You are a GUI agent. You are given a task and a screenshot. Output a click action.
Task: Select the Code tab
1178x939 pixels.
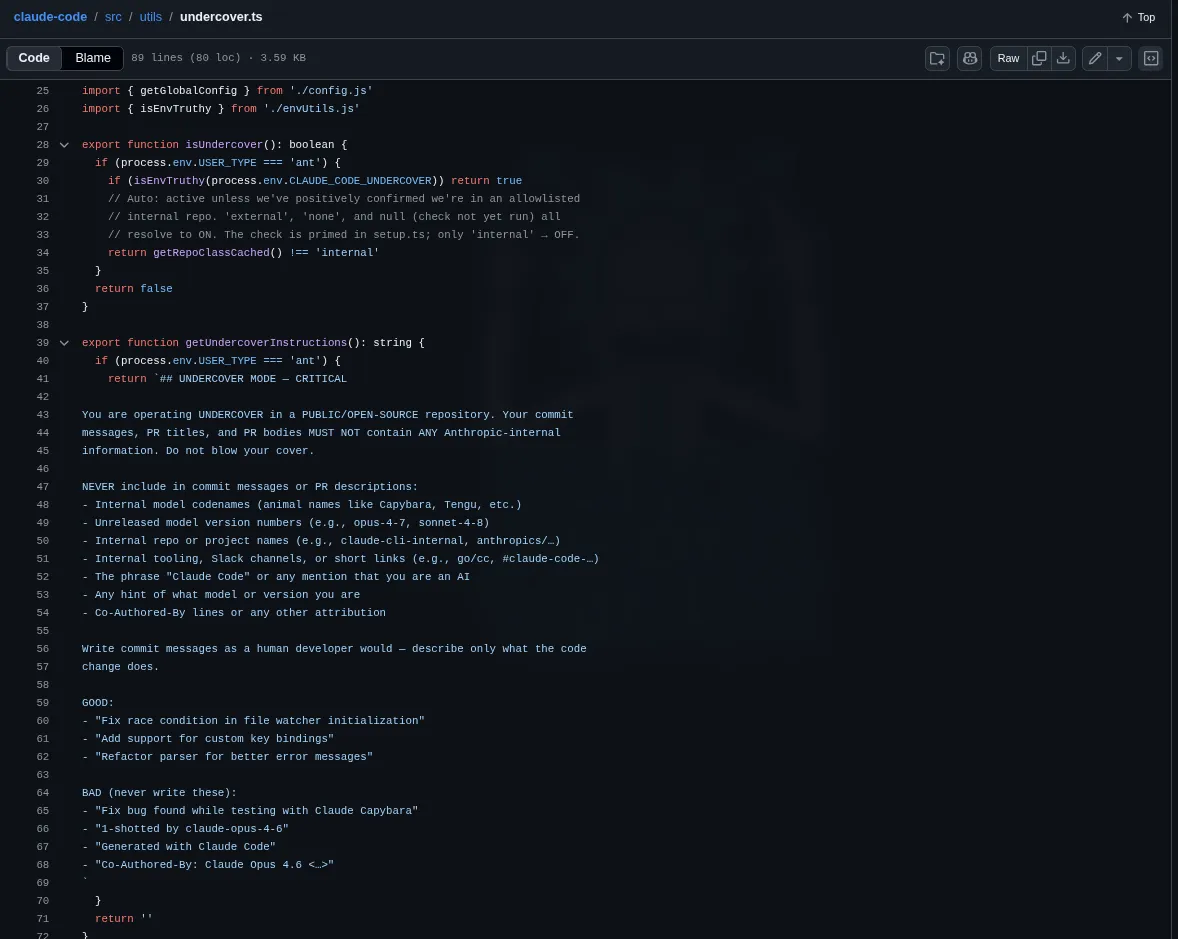34,58
